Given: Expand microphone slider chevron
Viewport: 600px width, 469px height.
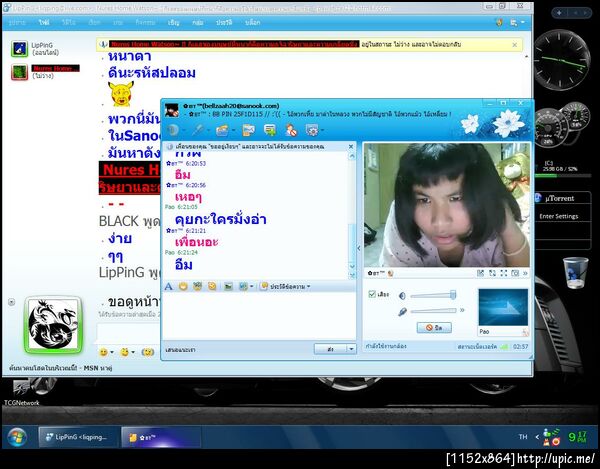Looking at the screenshot, I should (462, 310).
